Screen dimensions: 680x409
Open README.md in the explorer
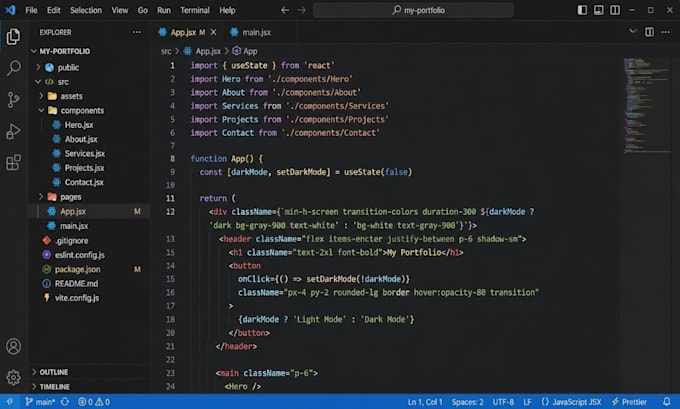76,284
